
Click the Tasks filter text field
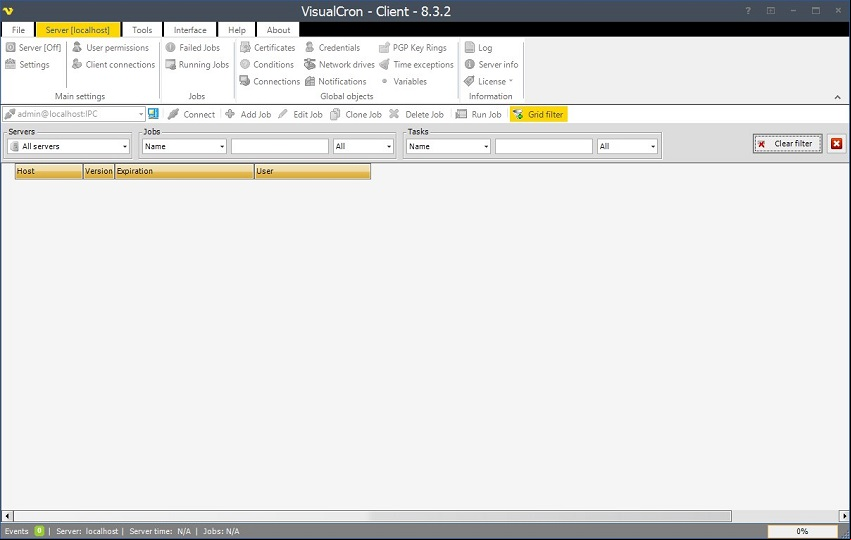tap(544, 147)
